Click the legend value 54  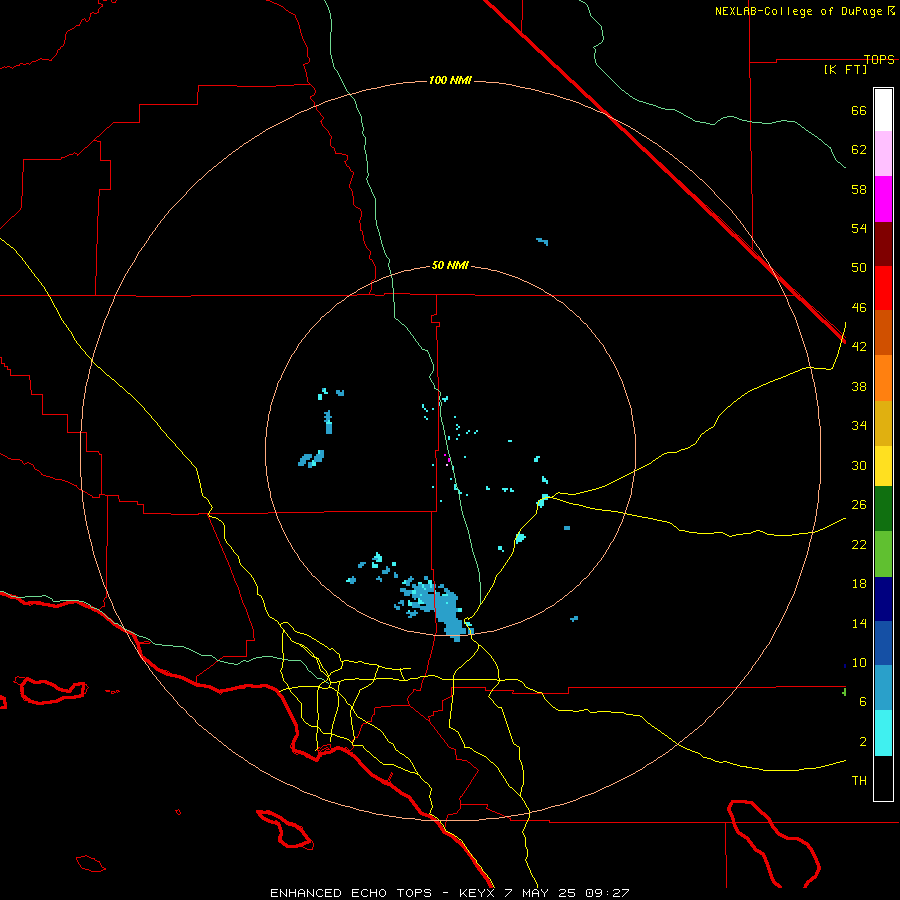tap(859, 228)
